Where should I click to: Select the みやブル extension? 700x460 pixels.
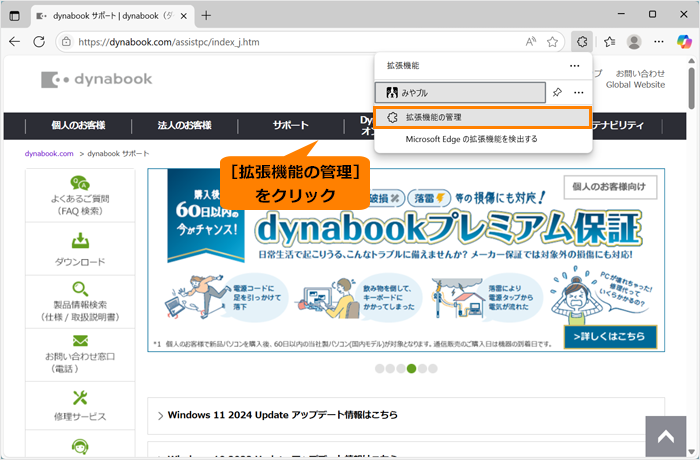coord(460,92)
